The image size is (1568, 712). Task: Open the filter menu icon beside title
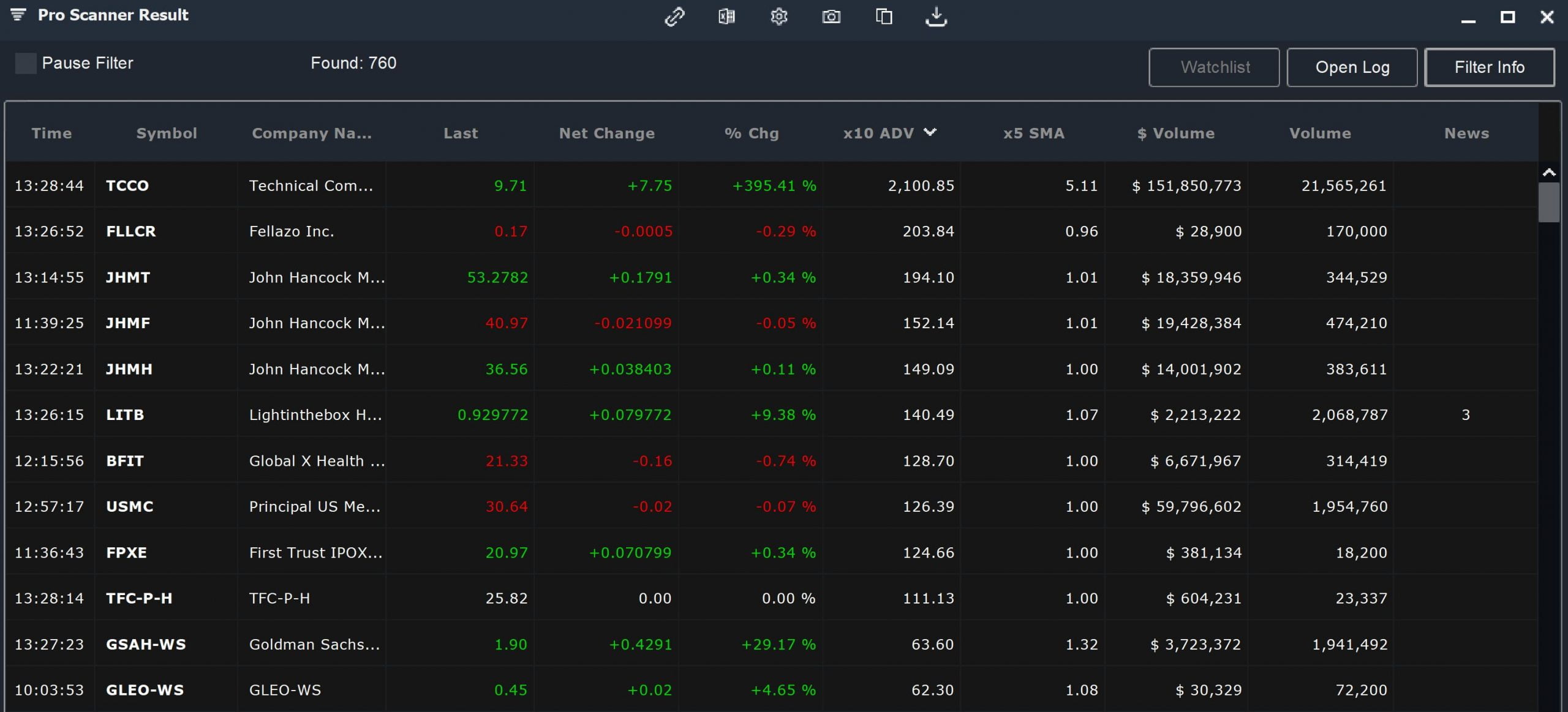point(18,15)
